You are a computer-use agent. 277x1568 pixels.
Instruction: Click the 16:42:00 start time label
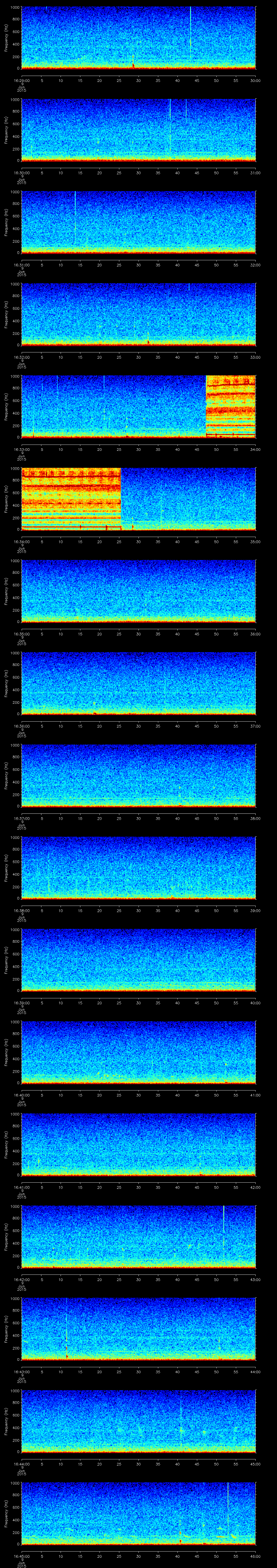pos(21,1279)
